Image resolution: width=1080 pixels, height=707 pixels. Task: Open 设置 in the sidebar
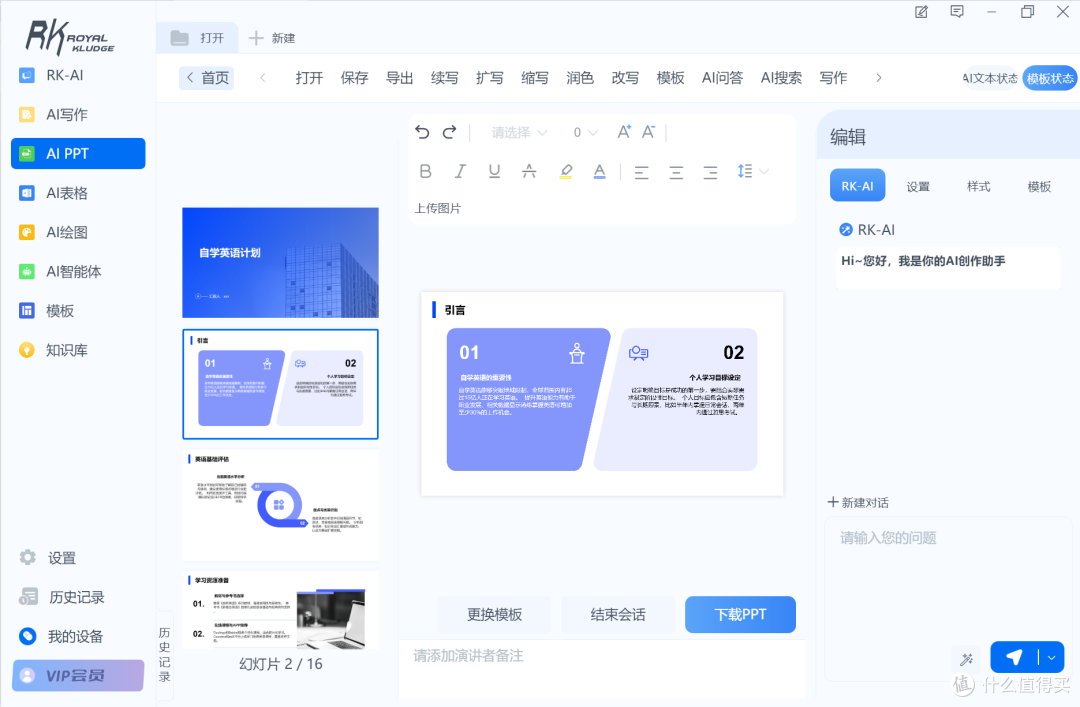click(78, 557)
